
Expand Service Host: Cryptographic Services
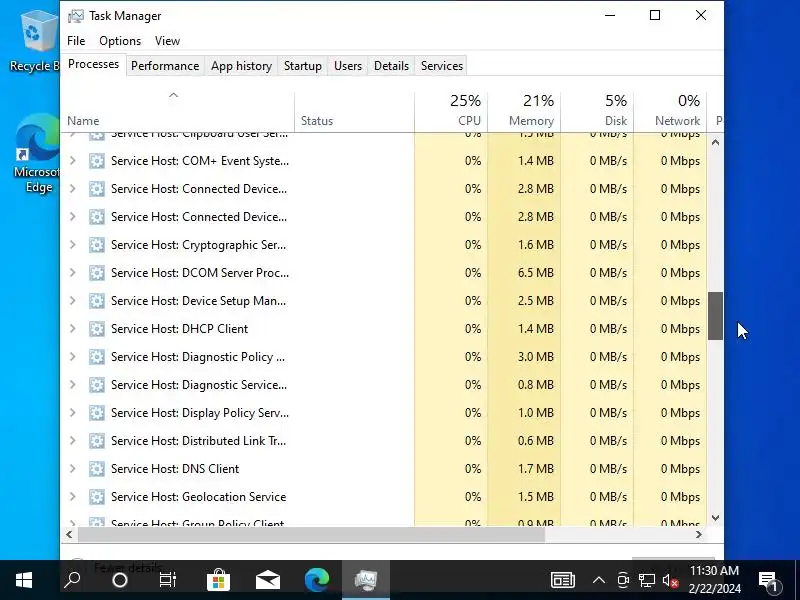point(72,245)
